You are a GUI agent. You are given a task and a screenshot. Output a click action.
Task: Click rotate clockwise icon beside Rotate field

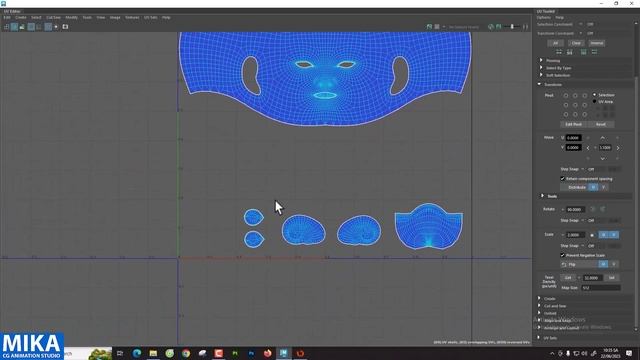point(602,209)
